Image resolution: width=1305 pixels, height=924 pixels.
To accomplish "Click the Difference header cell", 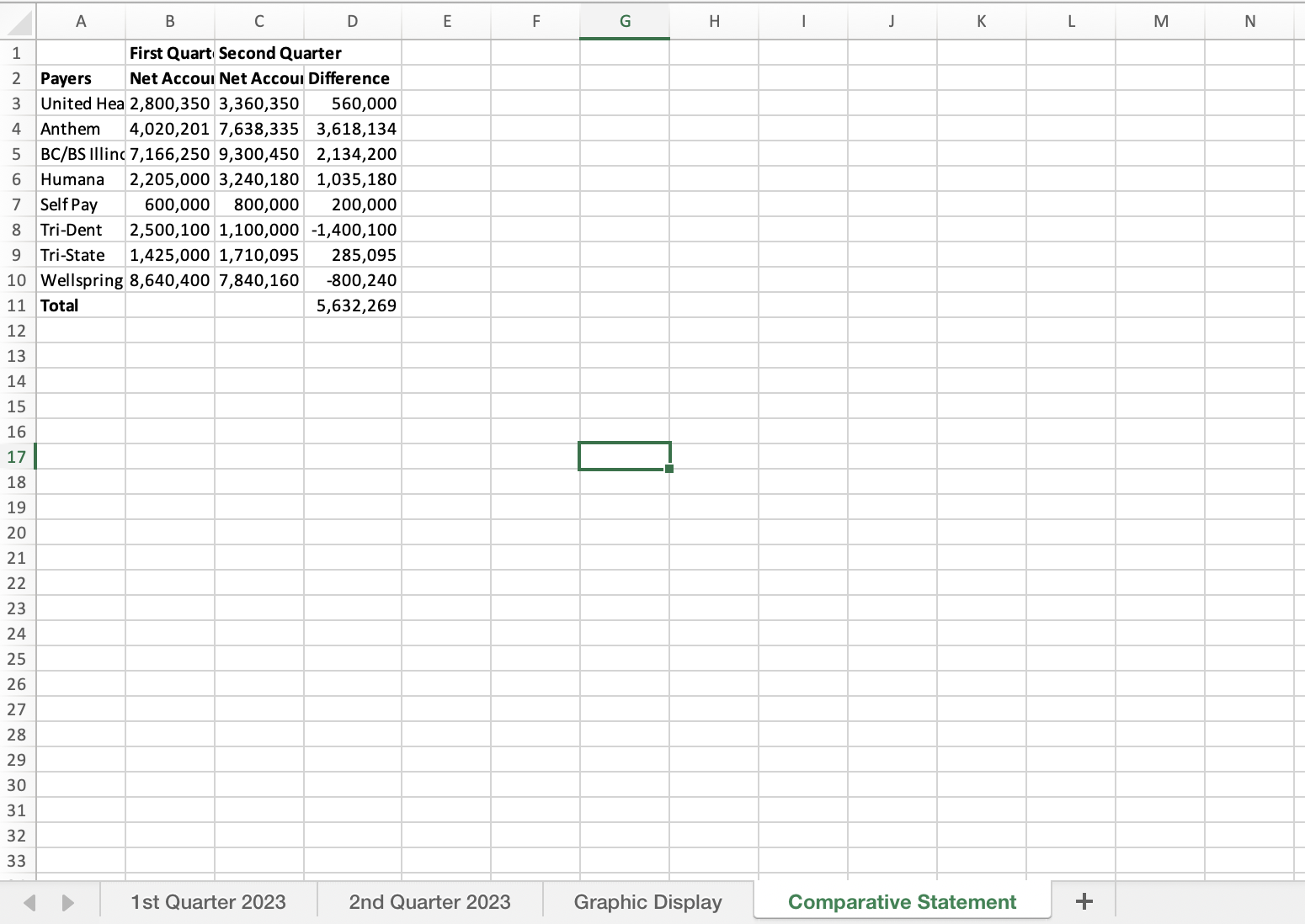I will [x=352, y=77].
